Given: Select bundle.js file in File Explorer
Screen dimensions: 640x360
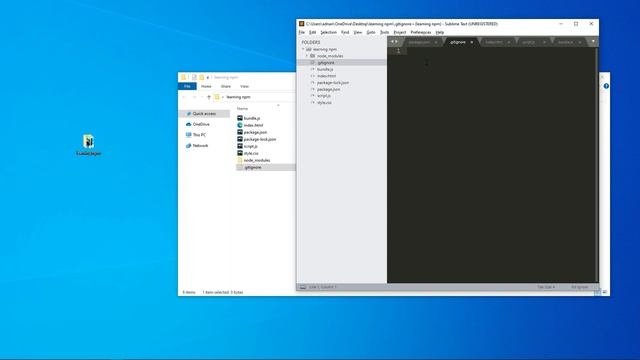Looking at the screenshot, I should (x=249, y=118).
